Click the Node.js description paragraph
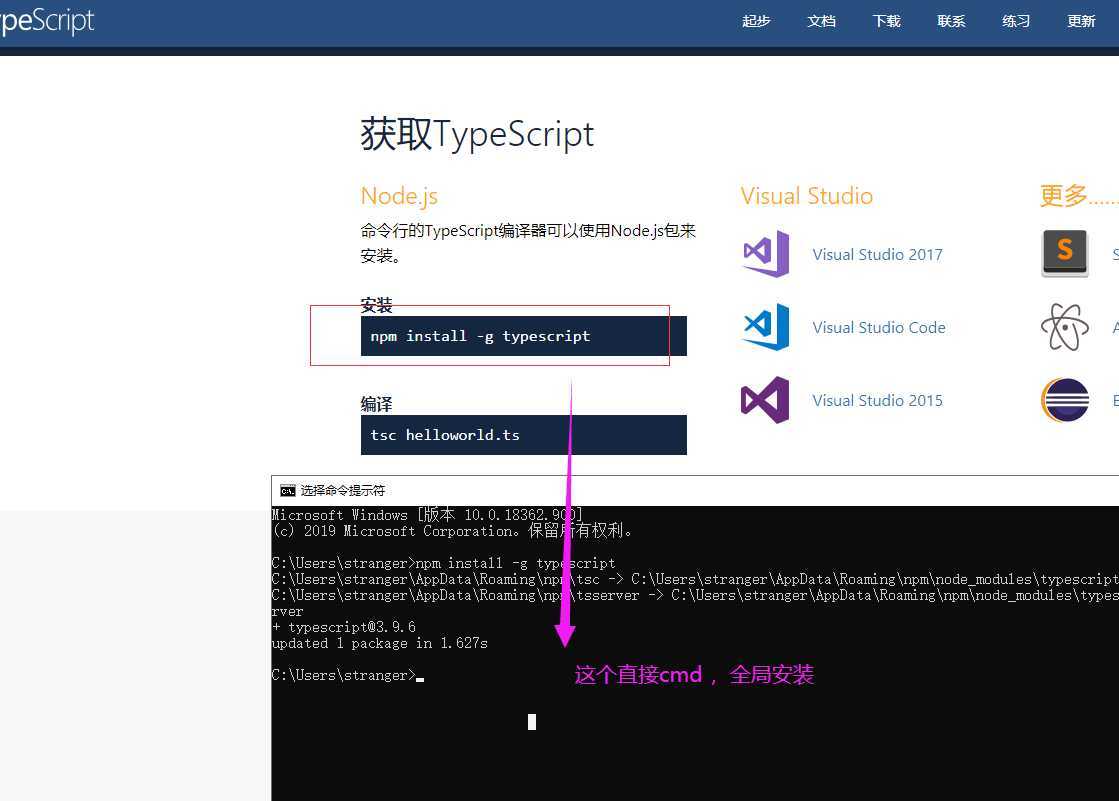The image size is (1119, 801). click(x=528, y=243)
